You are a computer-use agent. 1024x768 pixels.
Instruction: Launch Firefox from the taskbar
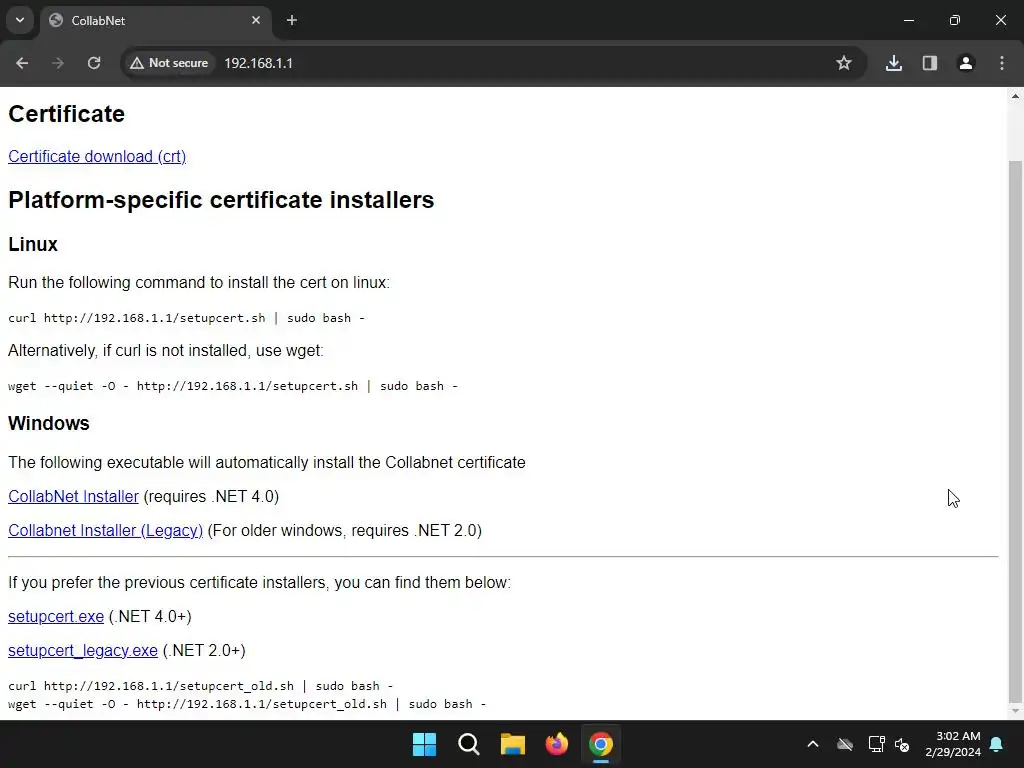click(556, 744)
